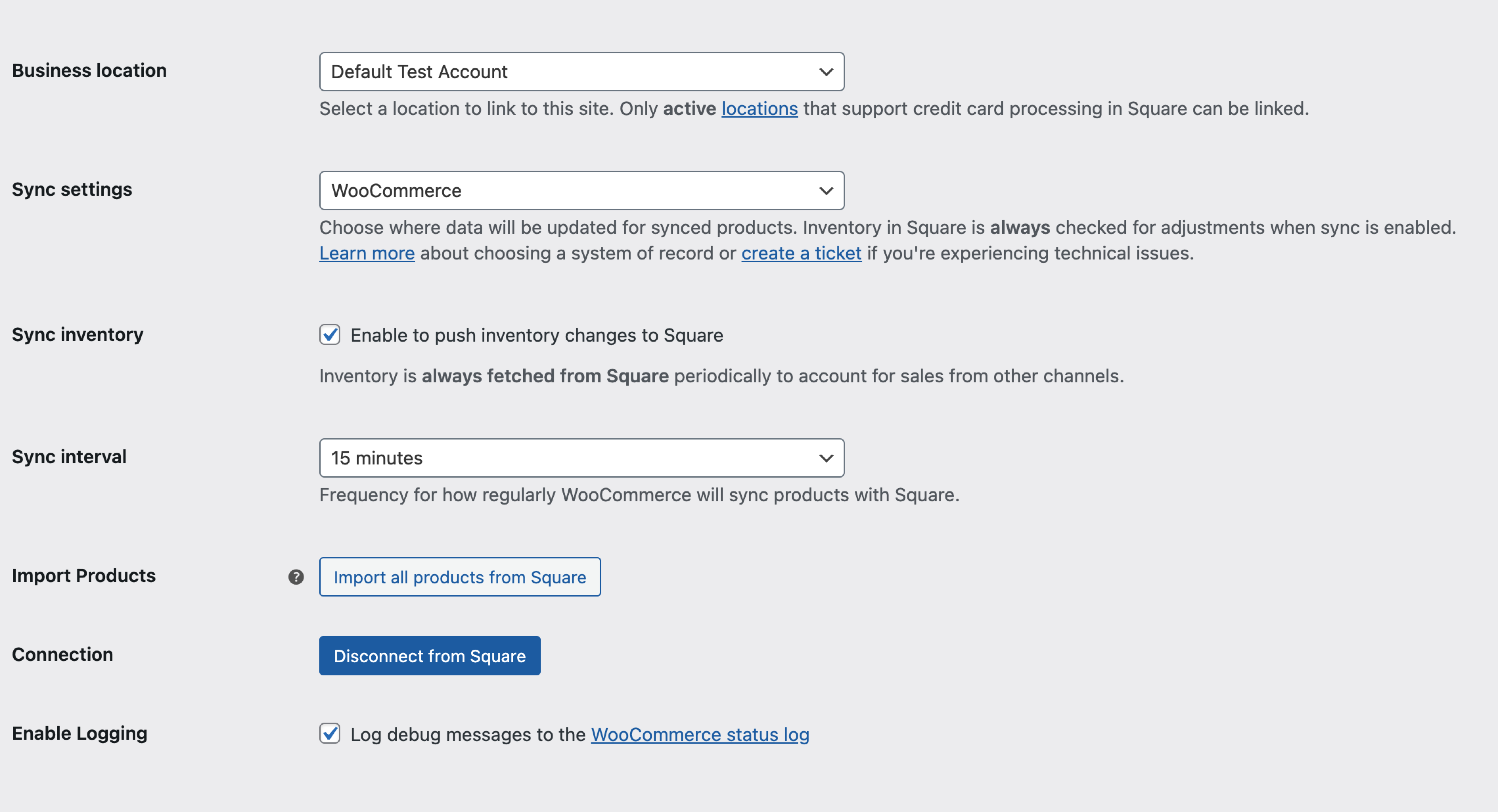Screen dimensions: 1498x812
Task: Click Disconnect from Square
Action: 429,656
